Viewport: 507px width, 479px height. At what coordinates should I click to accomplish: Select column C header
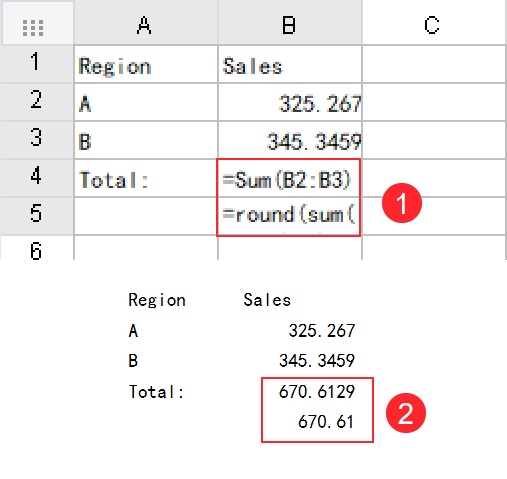(434, 23)
